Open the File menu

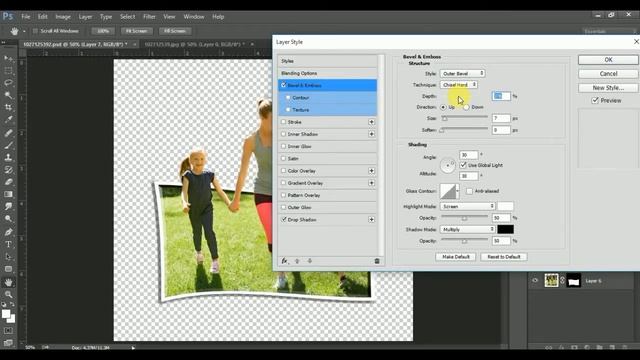26,17
